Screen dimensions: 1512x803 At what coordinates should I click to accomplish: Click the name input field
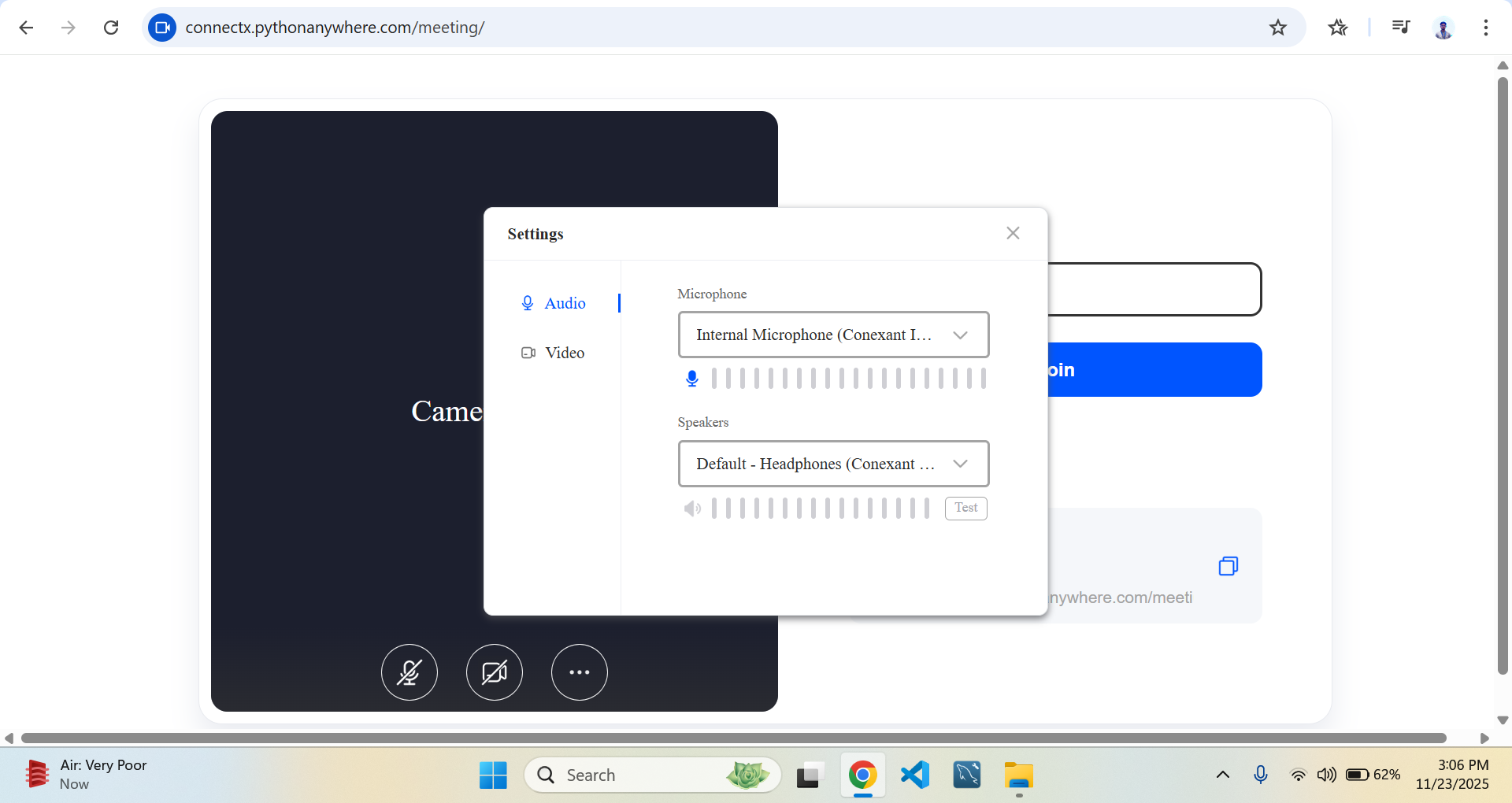pyautogui.click(x=1154, y=290)
